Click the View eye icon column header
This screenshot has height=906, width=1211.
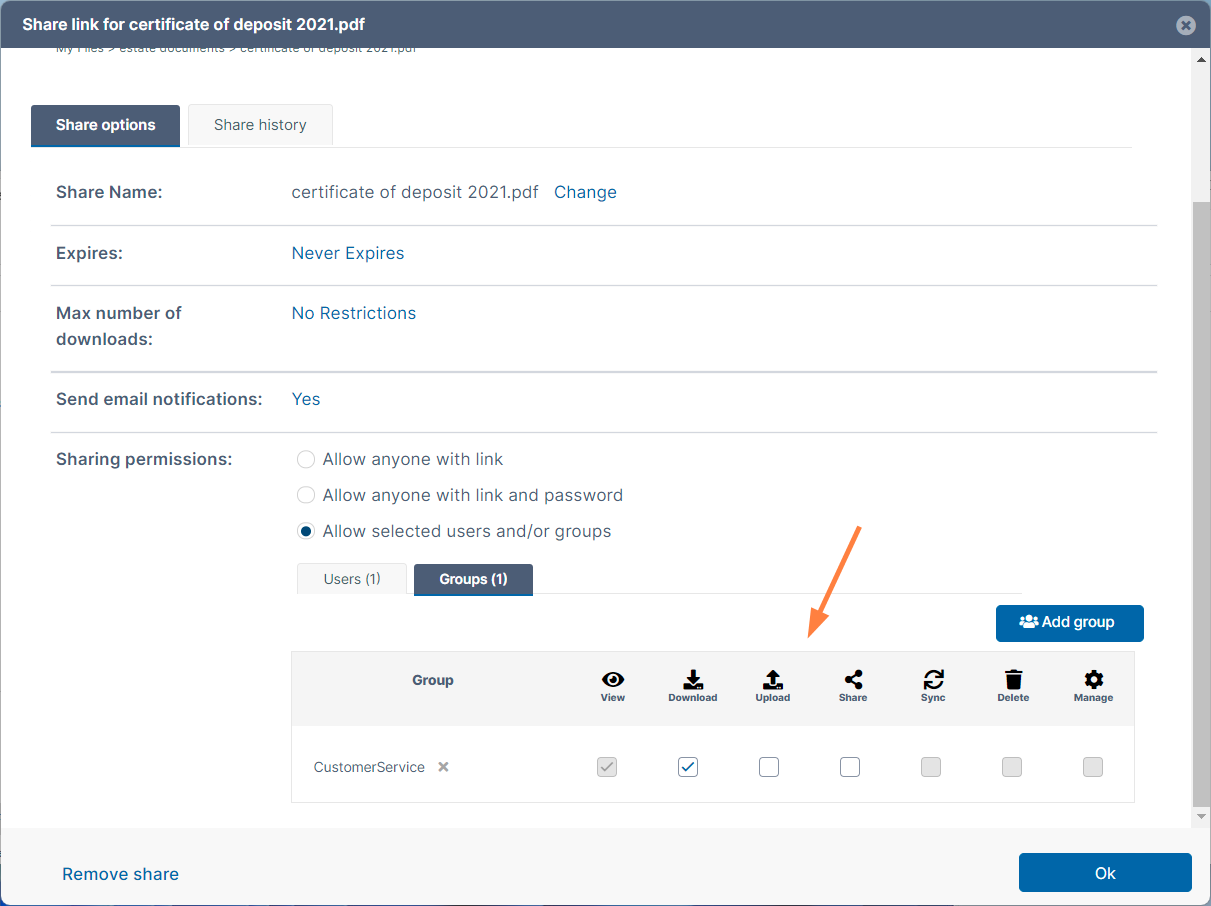pos(613,680)
